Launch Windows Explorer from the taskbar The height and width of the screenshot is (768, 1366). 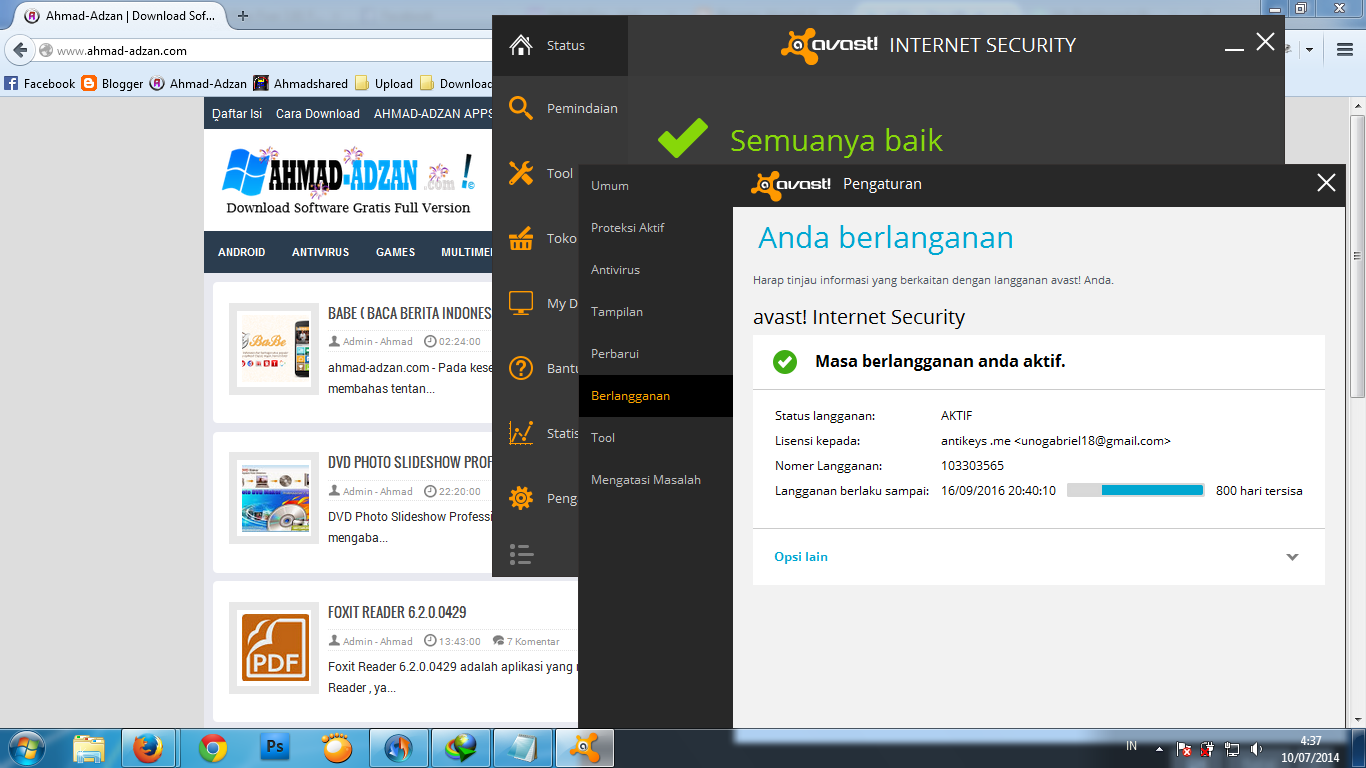88,748
